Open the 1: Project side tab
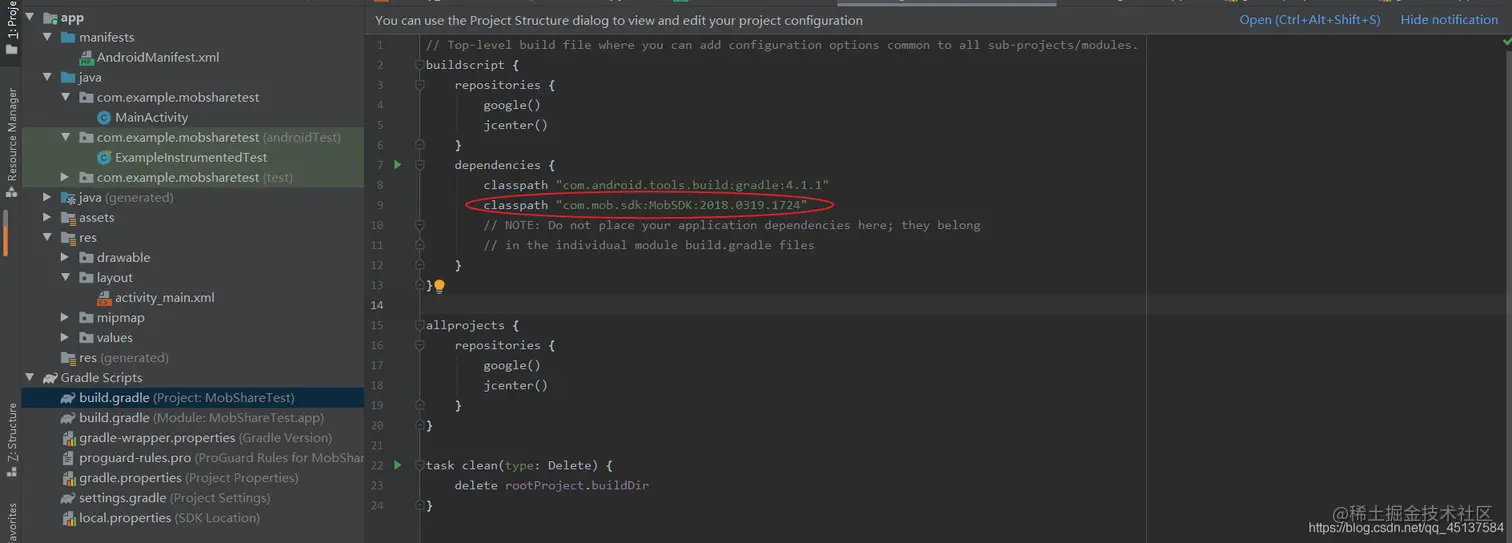The height and width of the screenshot is (543, 1512). point(12,29)
